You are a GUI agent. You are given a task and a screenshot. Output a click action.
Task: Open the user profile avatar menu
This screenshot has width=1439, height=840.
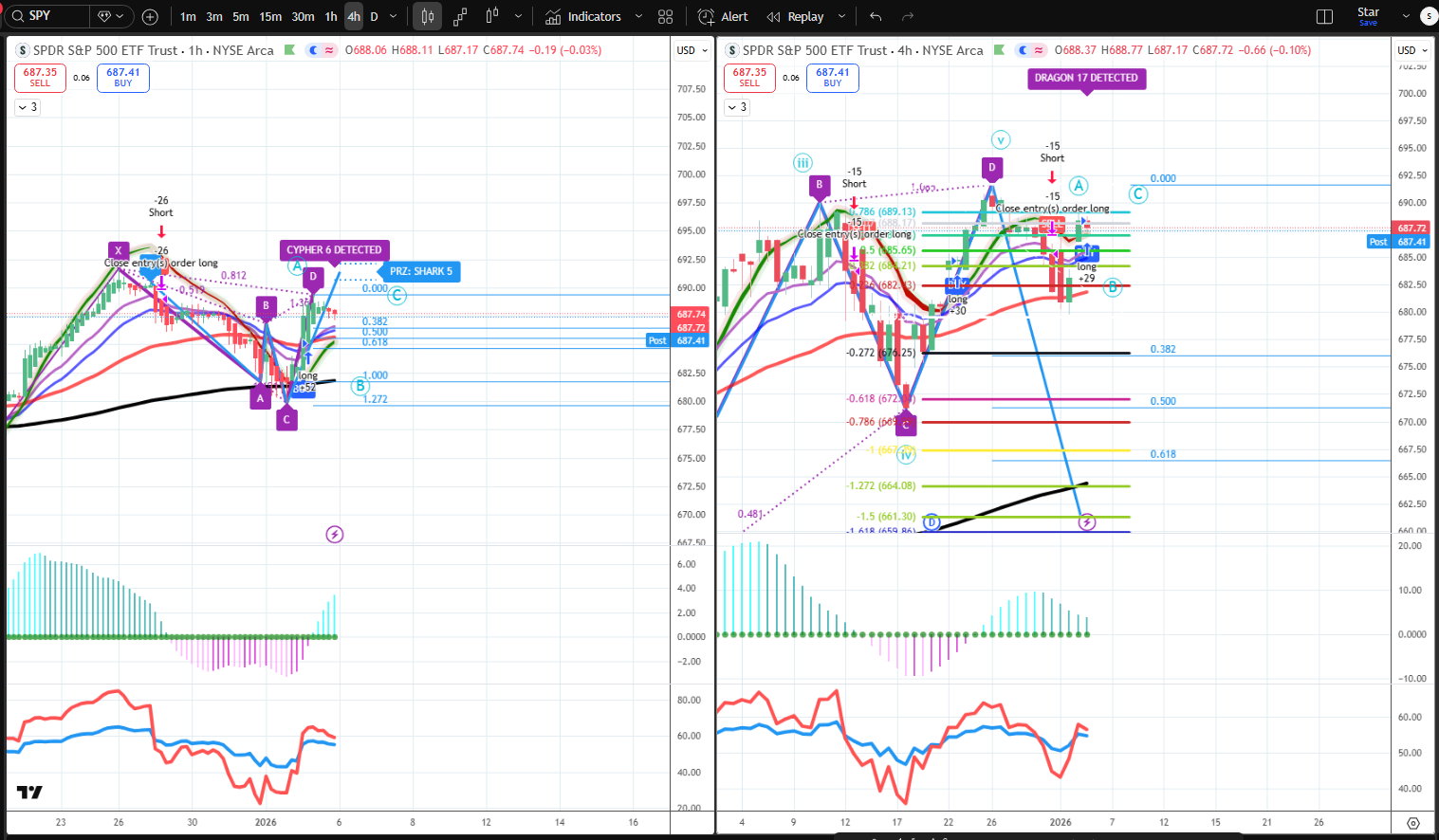[1429, 16]
